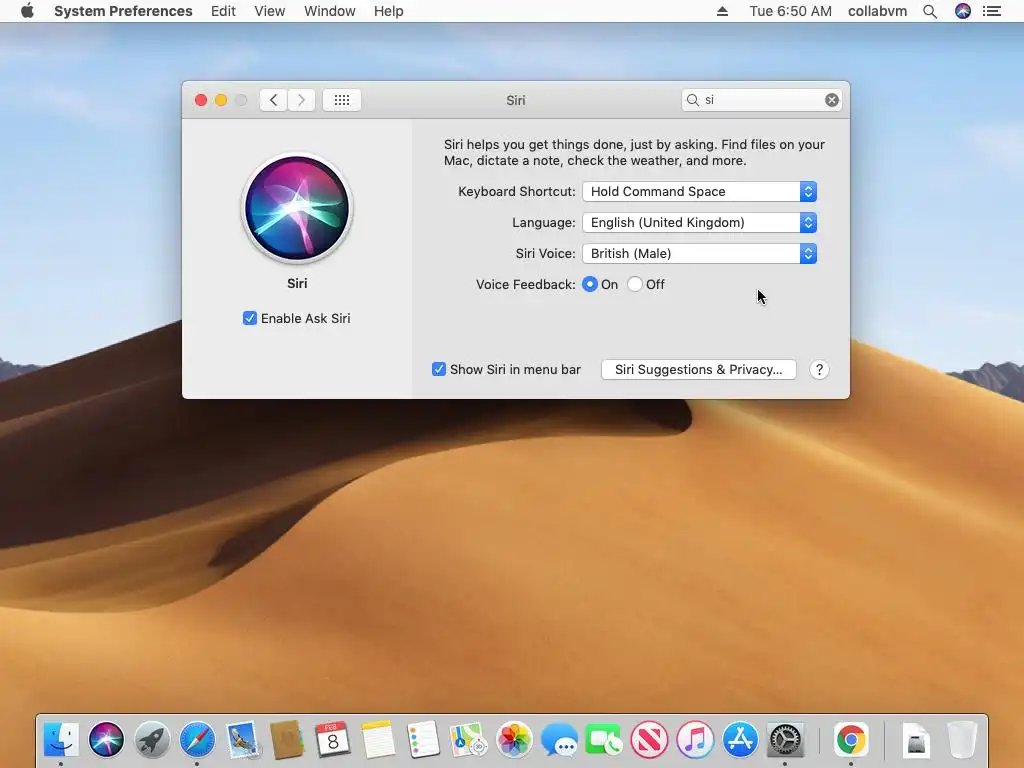The image size is (1024, 768).
Task: Open Messages bubble icon in Dock
Action: click(560, 739)
